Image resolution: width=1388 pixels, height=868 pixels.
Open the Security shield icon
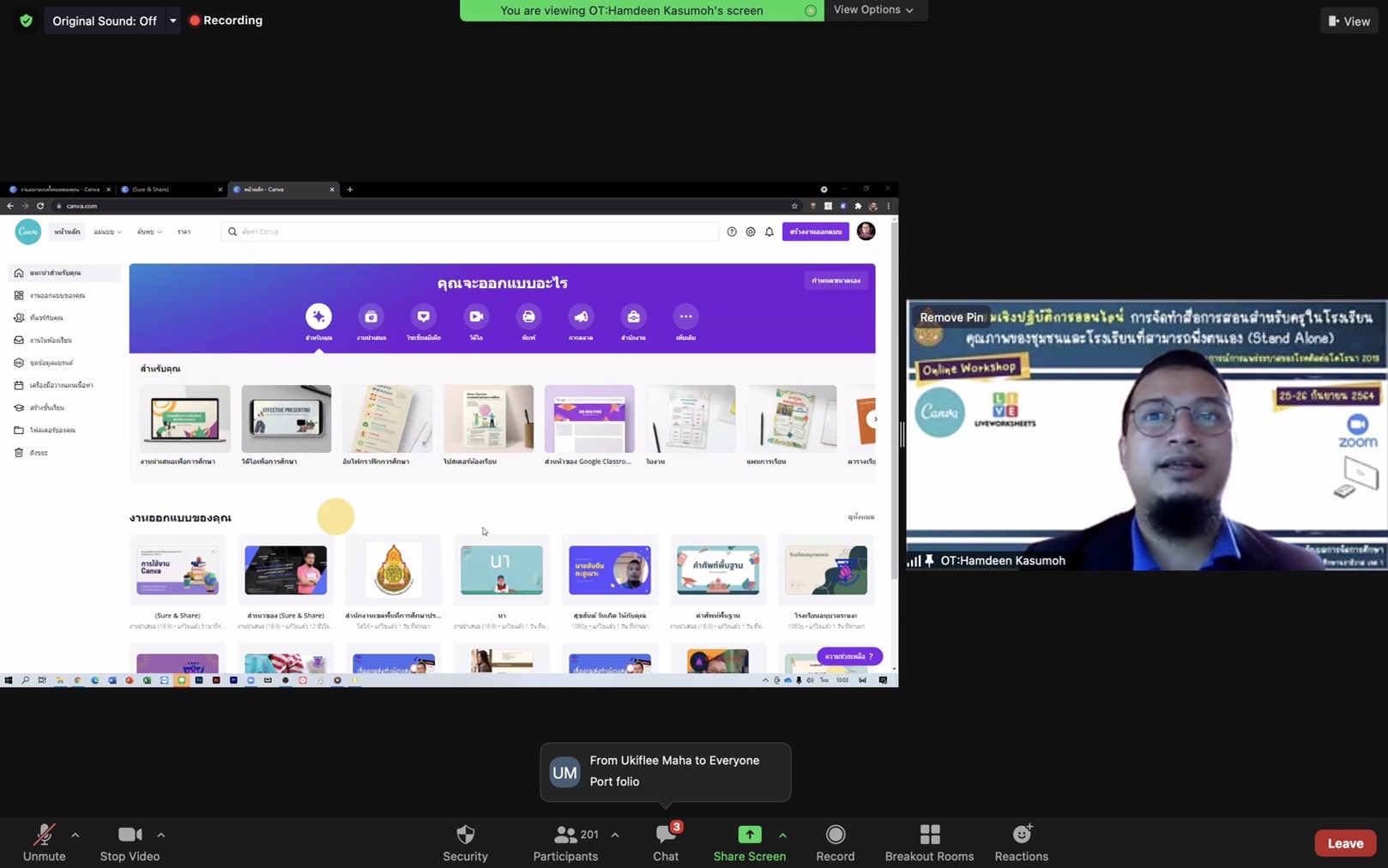[x=465, y=835]
